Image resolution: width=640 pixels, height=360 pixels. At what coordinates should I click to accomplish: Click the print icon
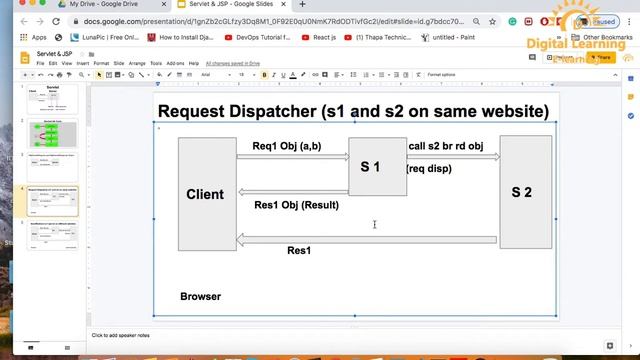tap(60, 75)
